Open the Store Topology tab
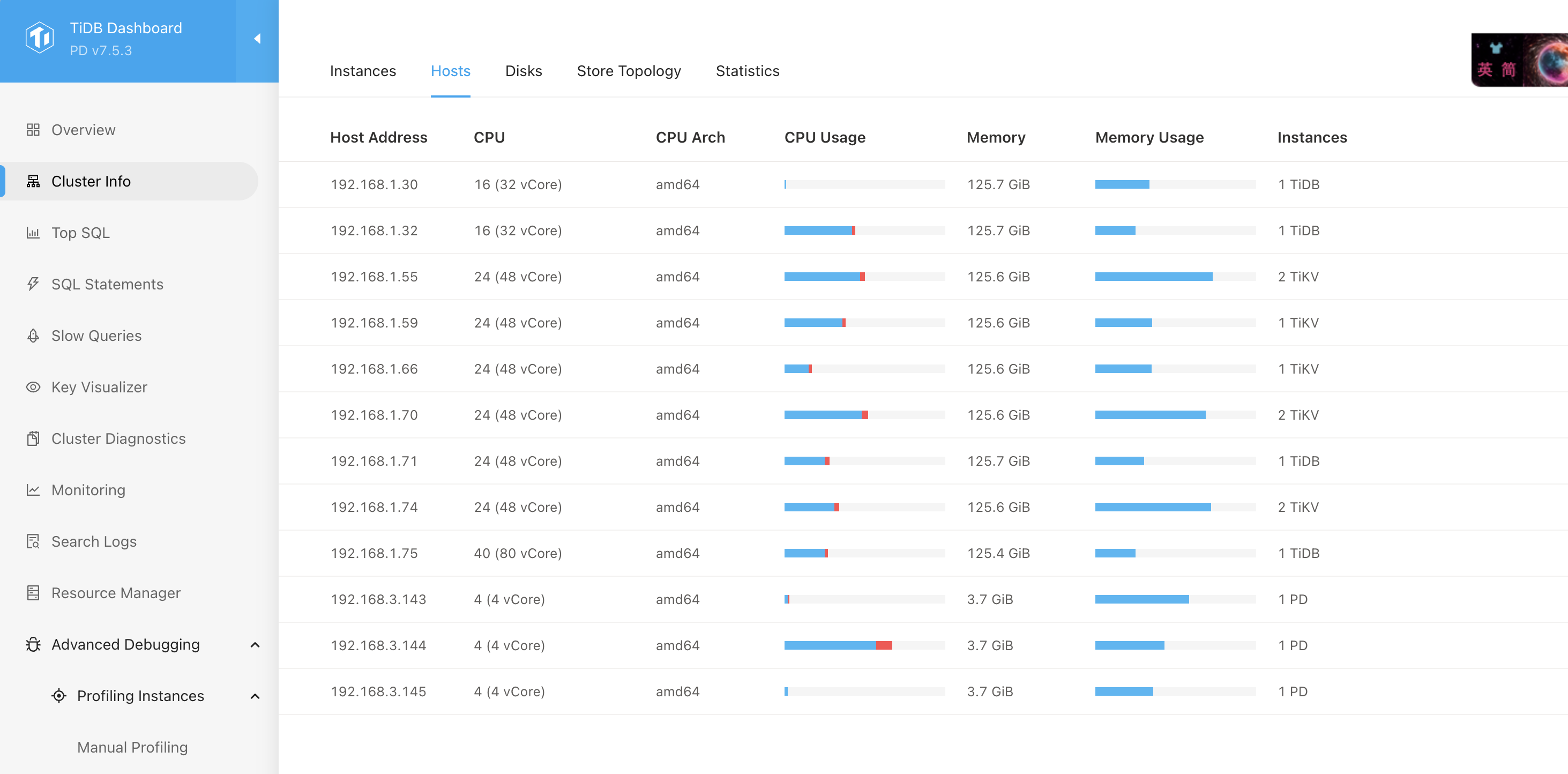Viewport: 1568px width, 774px height. pyautogui.click(x=629, y=71)
